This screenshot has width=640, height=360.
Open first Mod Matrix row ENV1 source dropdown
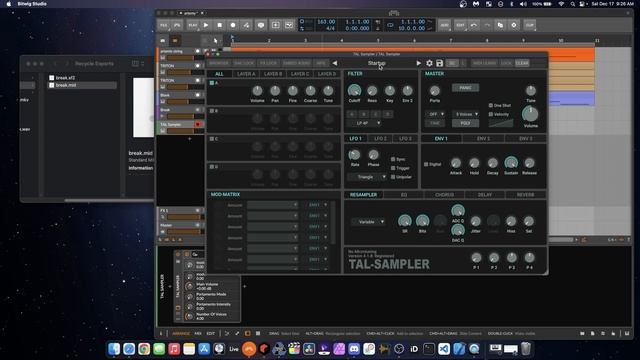(x=318, y=205)
